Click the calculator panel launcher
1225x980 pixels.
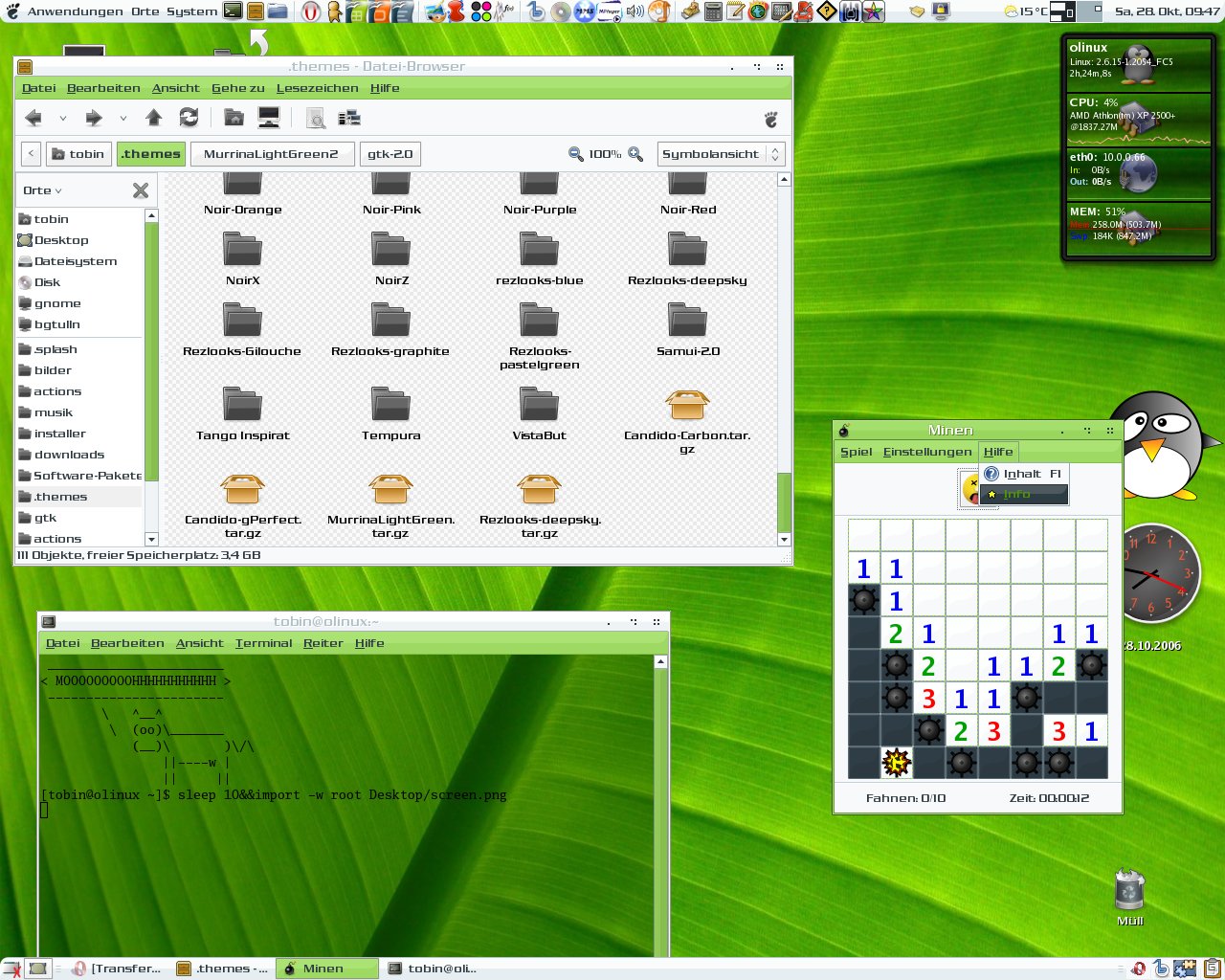tap(713, 11)
